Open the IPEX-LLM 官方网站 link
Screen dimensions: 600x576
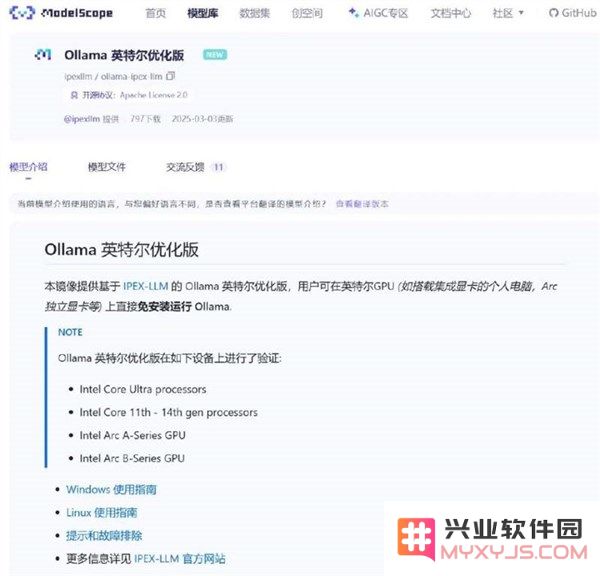[179, 559]
